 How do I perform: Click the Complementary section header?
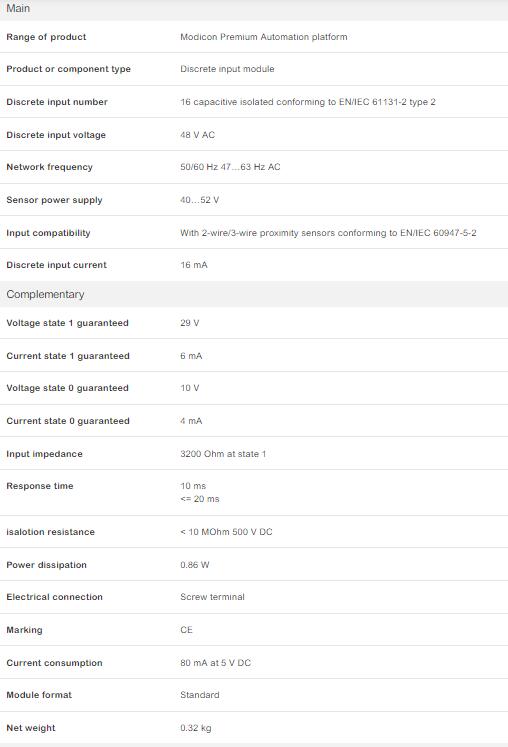click(x=254, y=294)
